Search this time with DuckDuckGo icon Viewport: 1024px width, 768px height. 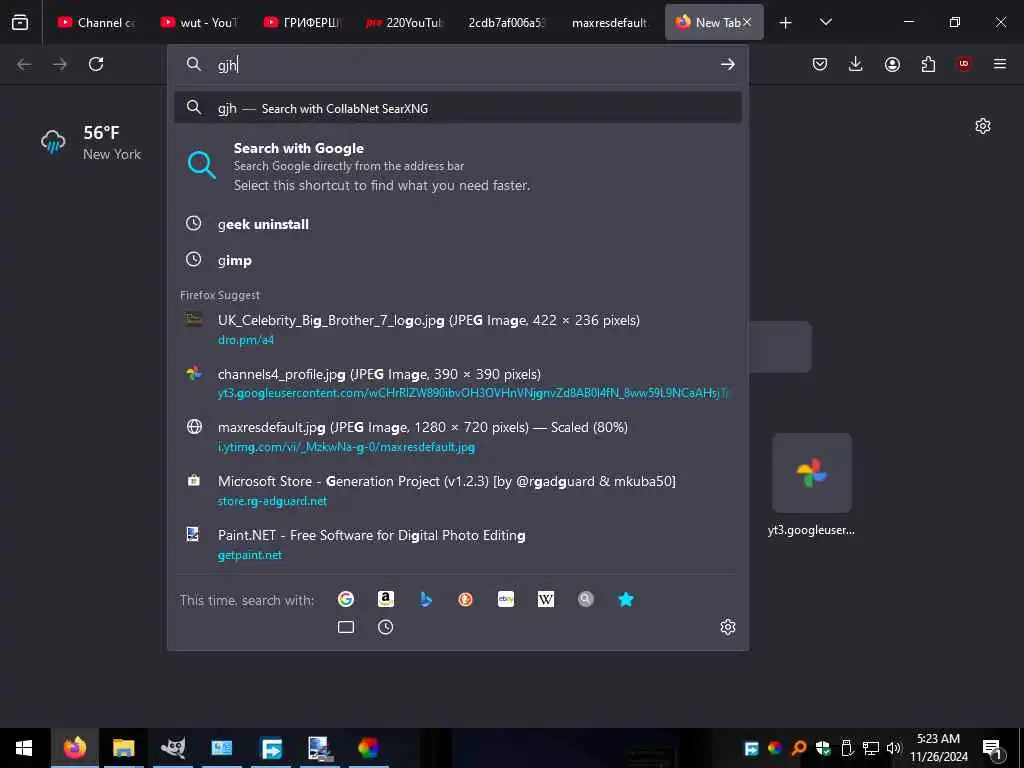466,599
